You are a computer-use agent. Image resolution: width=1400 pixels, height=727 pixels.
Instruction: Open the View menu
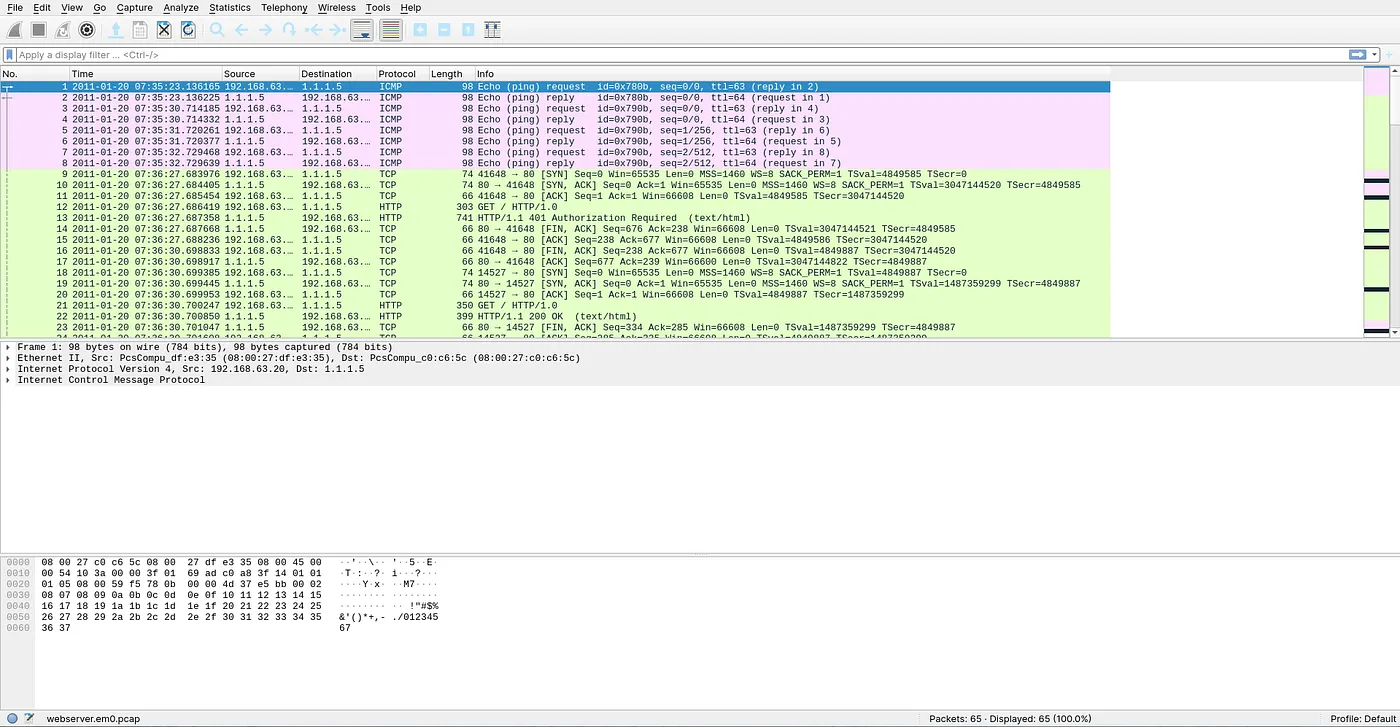(72, 8)
